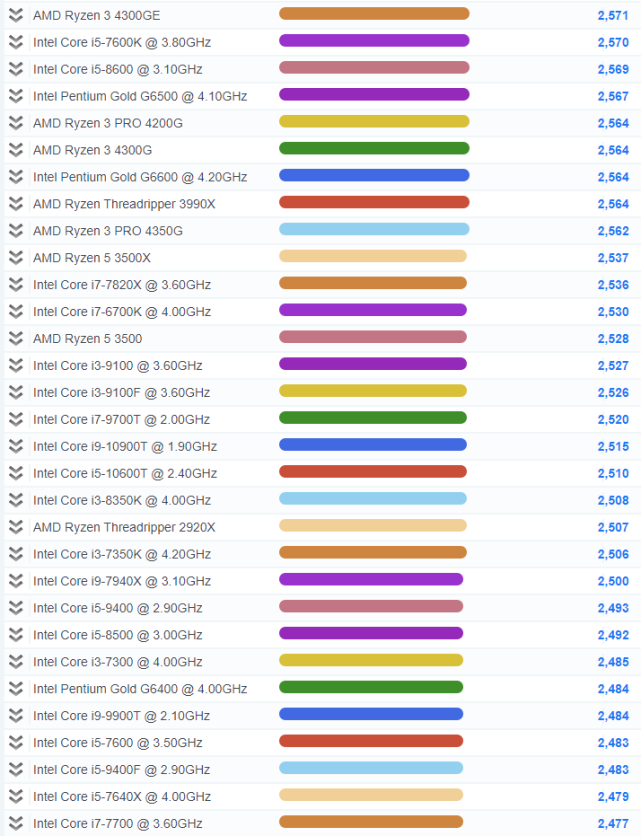Open AMD Ryzen 5 3500 link

tap(87, 339)
